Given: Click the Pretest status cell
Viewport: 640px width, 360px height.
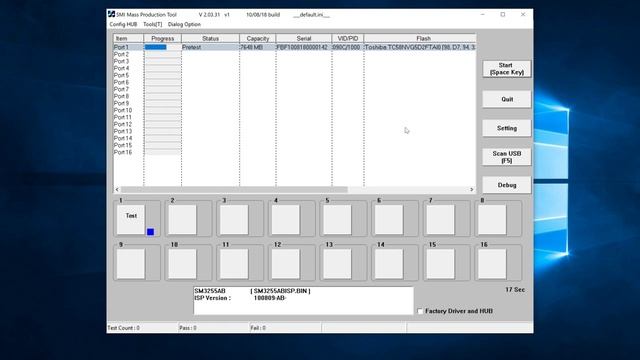Looking at the screenshot, I should pyautogui.click(x=210, y=47).
